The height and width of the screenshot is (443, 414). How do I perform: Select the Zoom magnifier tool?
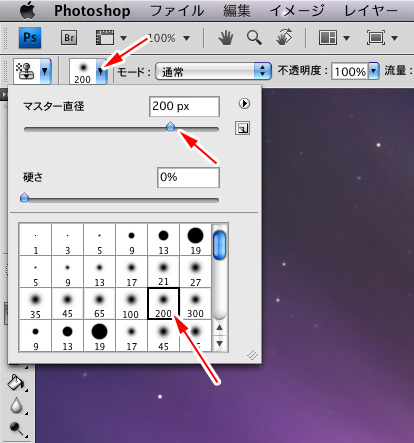[254, 38]
